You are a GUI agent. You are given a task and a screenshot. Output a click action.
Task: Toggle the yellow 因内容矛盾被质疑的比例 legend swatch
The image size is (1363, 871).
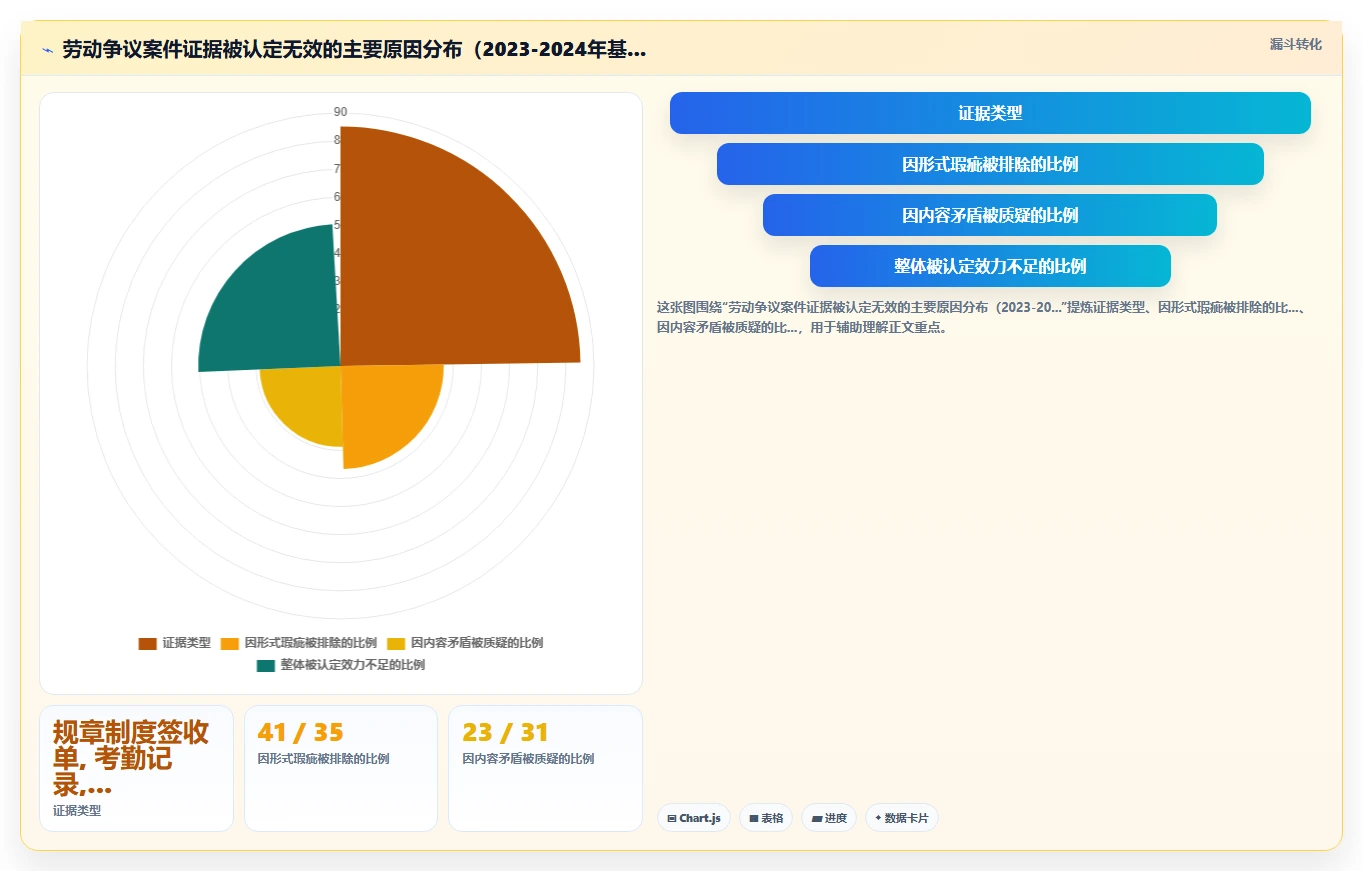(396, 643)
